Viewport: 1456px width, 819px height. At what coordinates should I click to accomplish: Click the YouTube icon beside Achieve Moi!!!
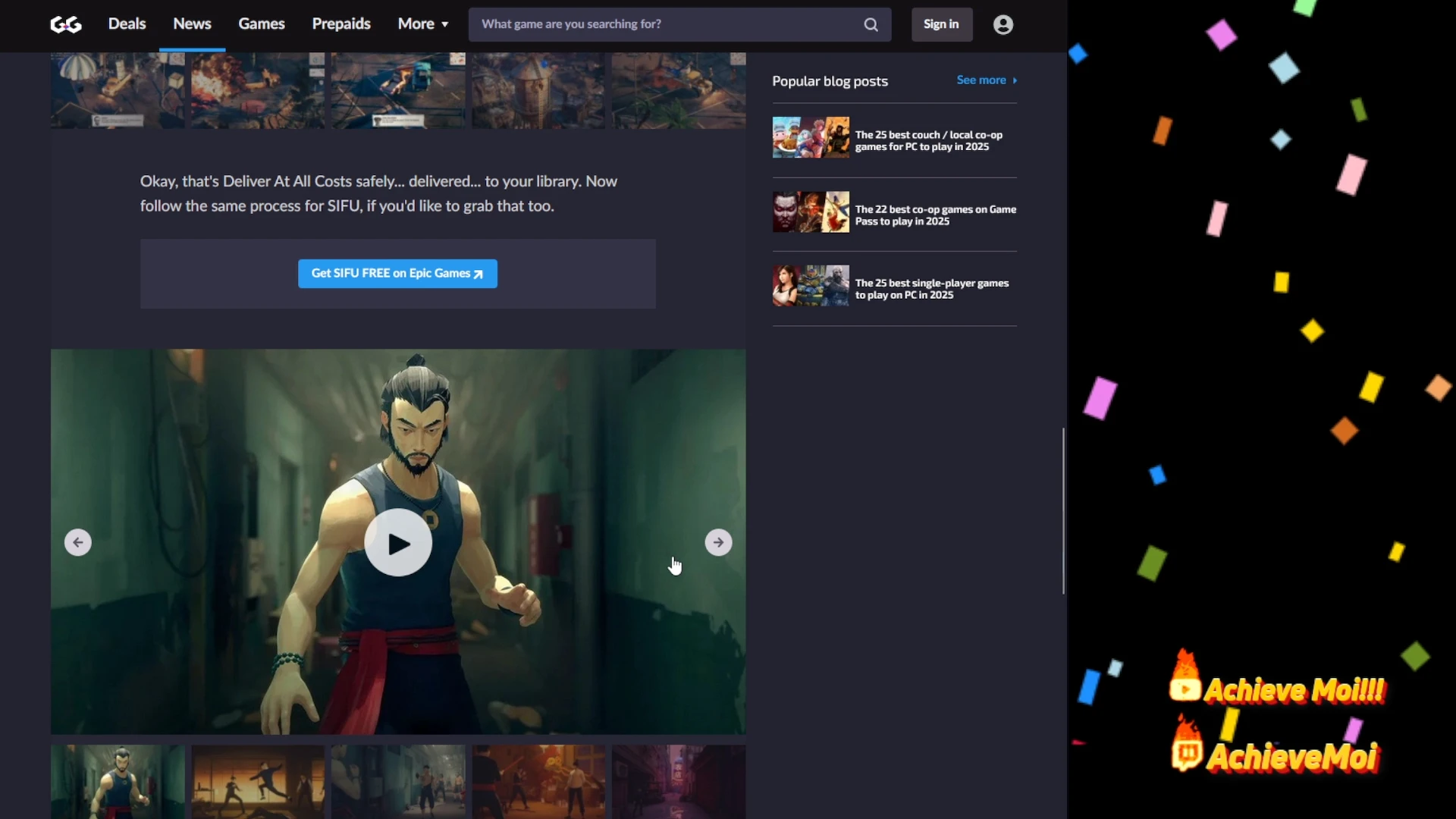(1185, 688)
